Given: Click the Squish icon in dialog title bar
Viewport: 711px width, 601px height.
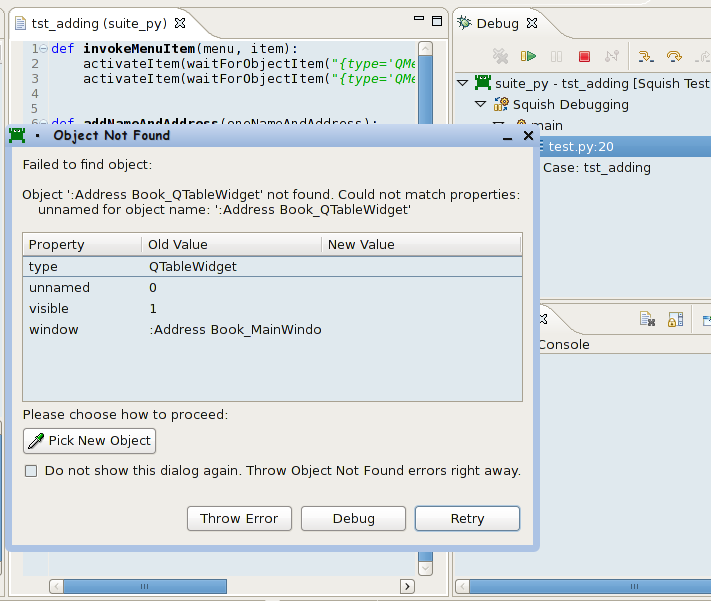Looking at the screenshot, I should tap(17, 135).
